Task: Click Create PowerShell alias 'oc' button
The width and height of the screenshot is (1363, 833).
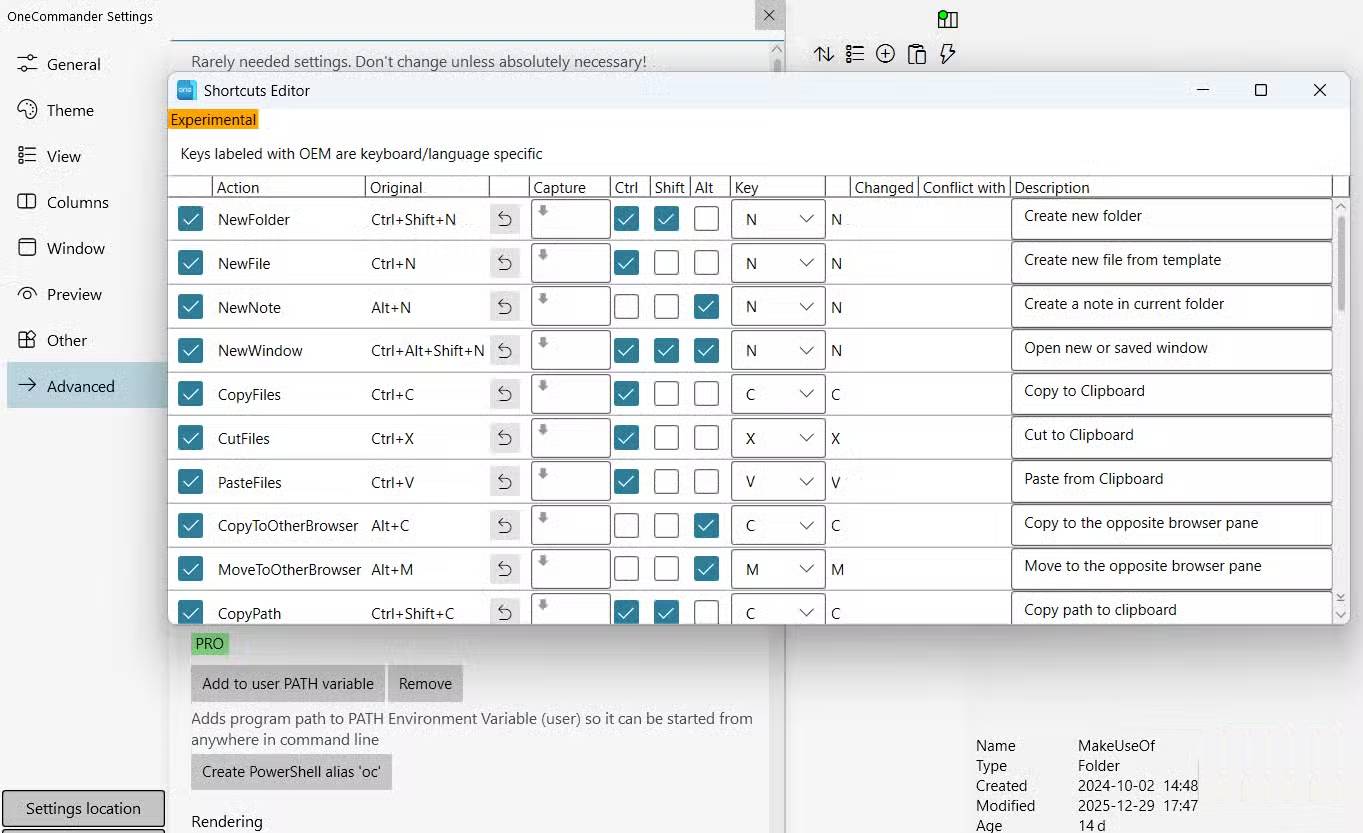Action: point(291,772)
